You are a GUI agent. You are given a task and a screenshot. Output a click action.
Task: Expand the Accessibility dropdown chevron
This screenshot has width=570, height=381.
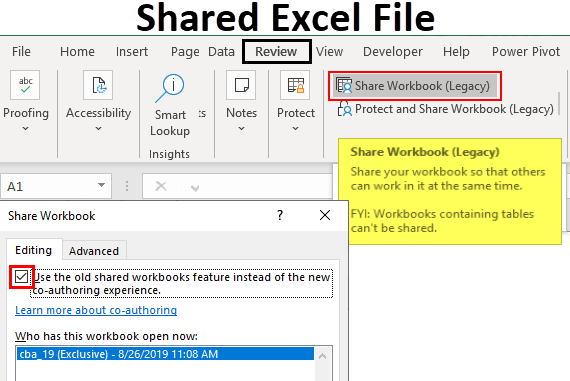99,128
